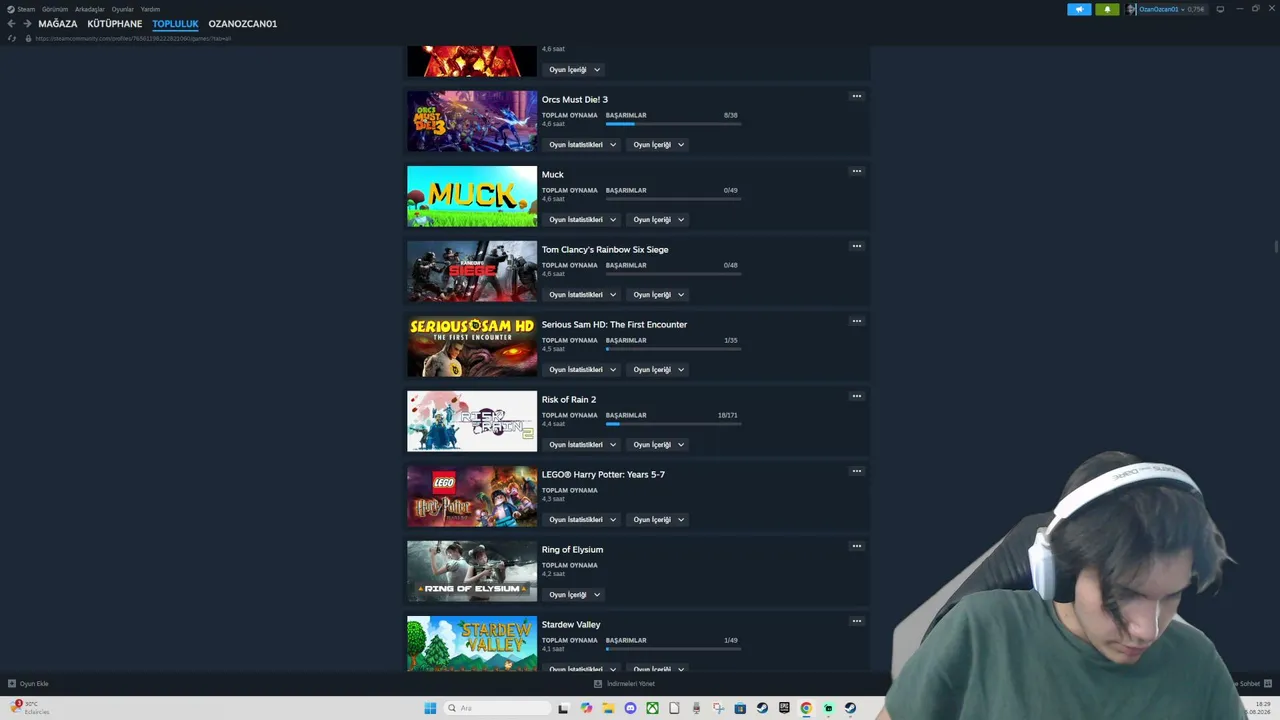This screenshot has height=720, width=1280.
Task: Expand Oyun İçeriği for Rainbow Six Siege
Action: tap(659, 295)
